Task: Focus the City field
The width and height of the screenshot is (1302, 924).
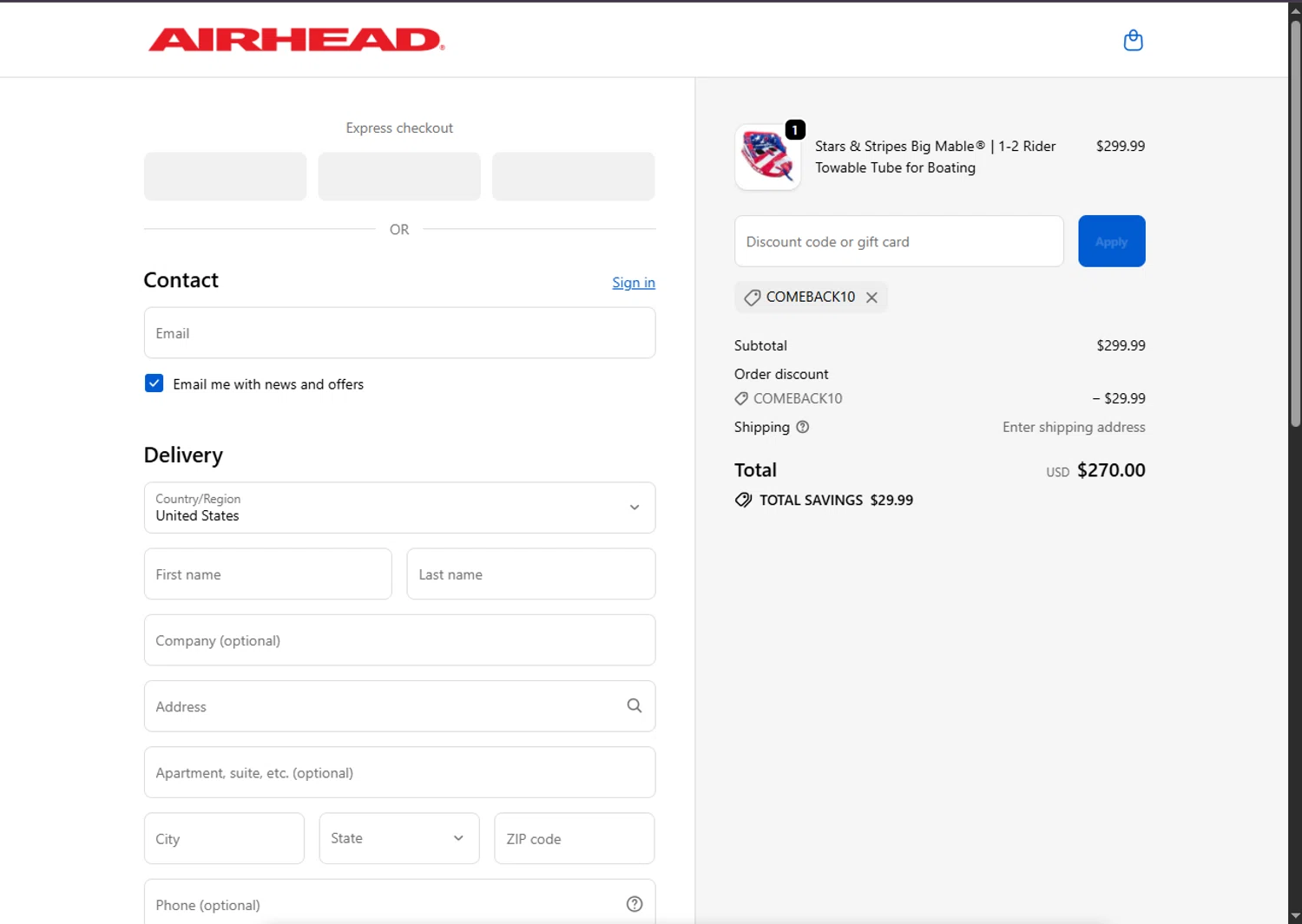Action: coord(224,838)
